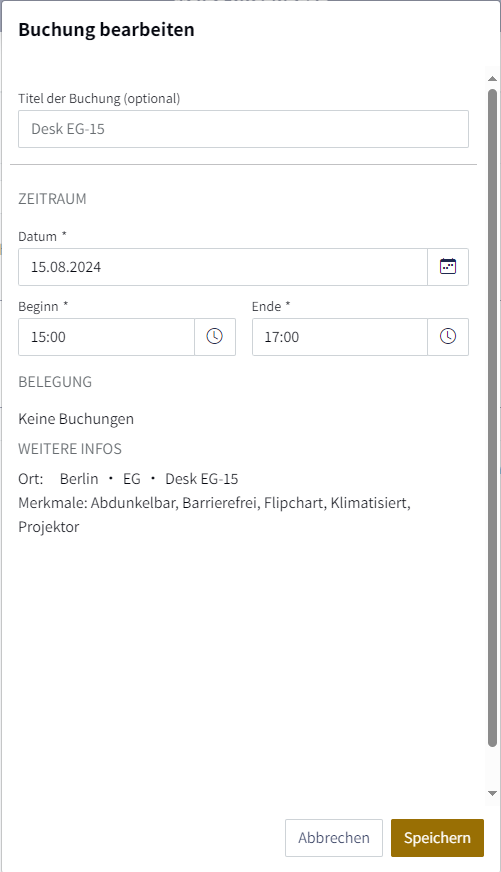This screenshot has height=872, width=501.
Task: Cancel editing with Abbrechen button
Action: [334, 838]
